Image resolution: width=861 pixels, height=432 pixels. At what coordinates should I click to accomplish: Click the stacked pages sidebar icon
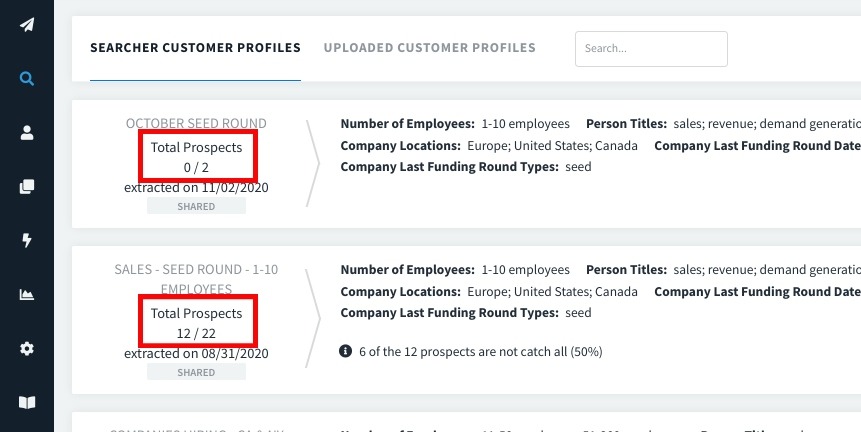coord(27,187)
